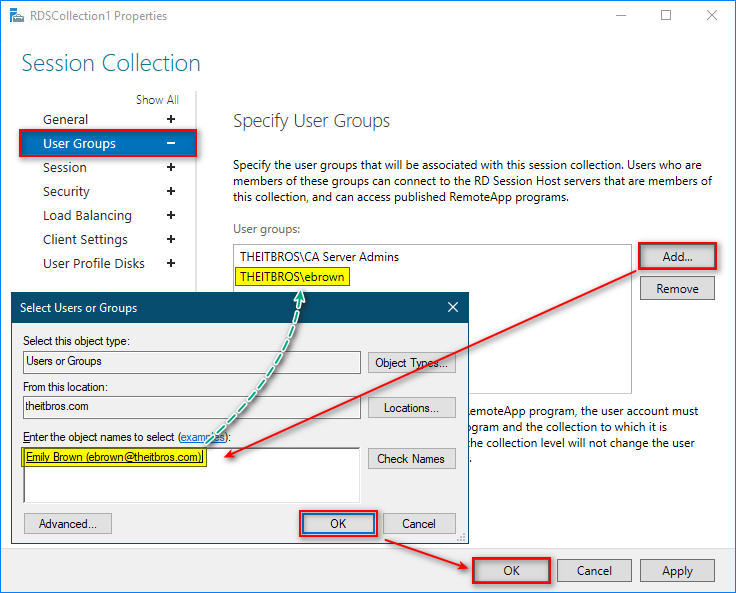Click the Object Types... button

(412, 362)
